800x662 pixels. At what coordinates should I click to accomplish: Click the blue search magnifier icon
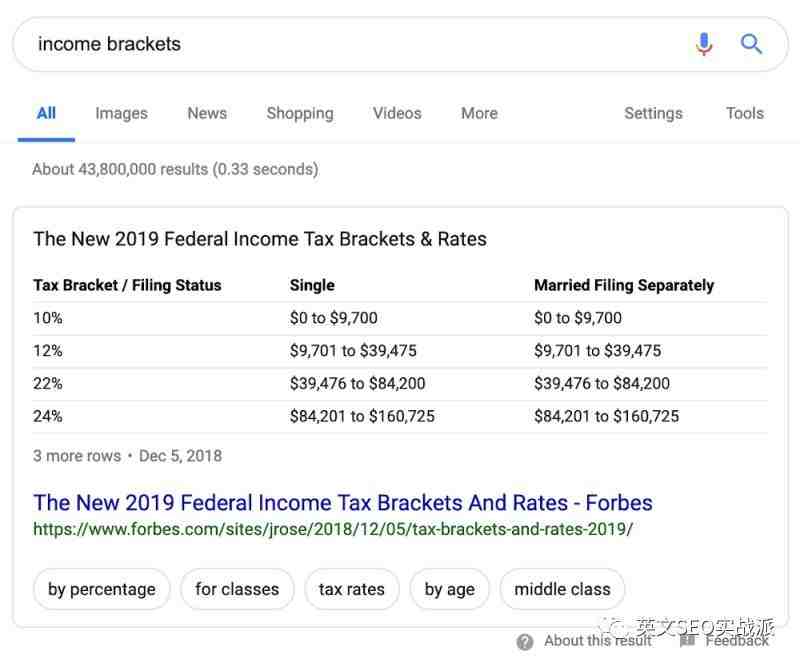[751, 44]
